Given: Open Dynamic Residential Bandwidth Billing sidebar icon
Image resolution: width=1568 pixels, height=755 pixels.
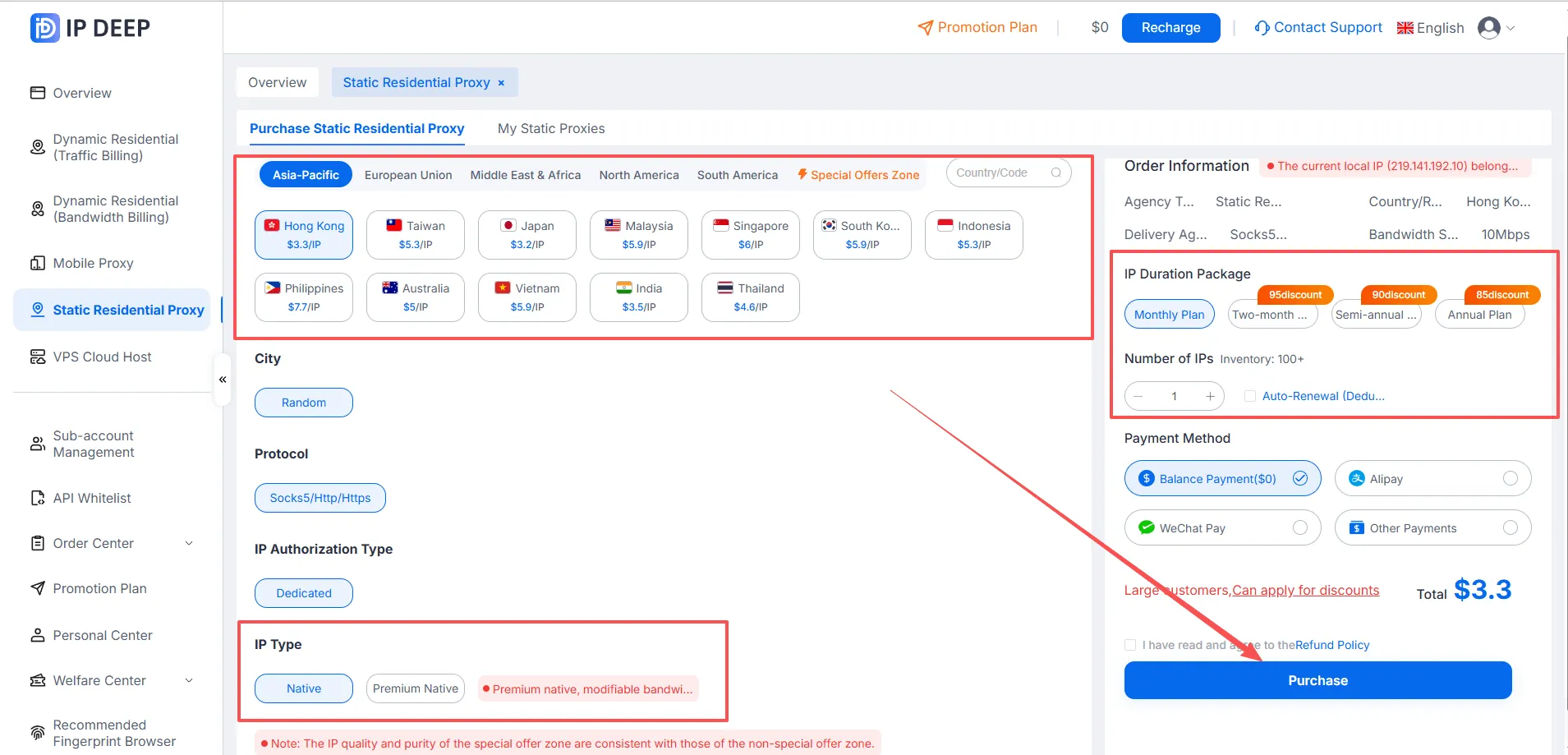Looking at the screenshot, I should [x=38, y=209].
